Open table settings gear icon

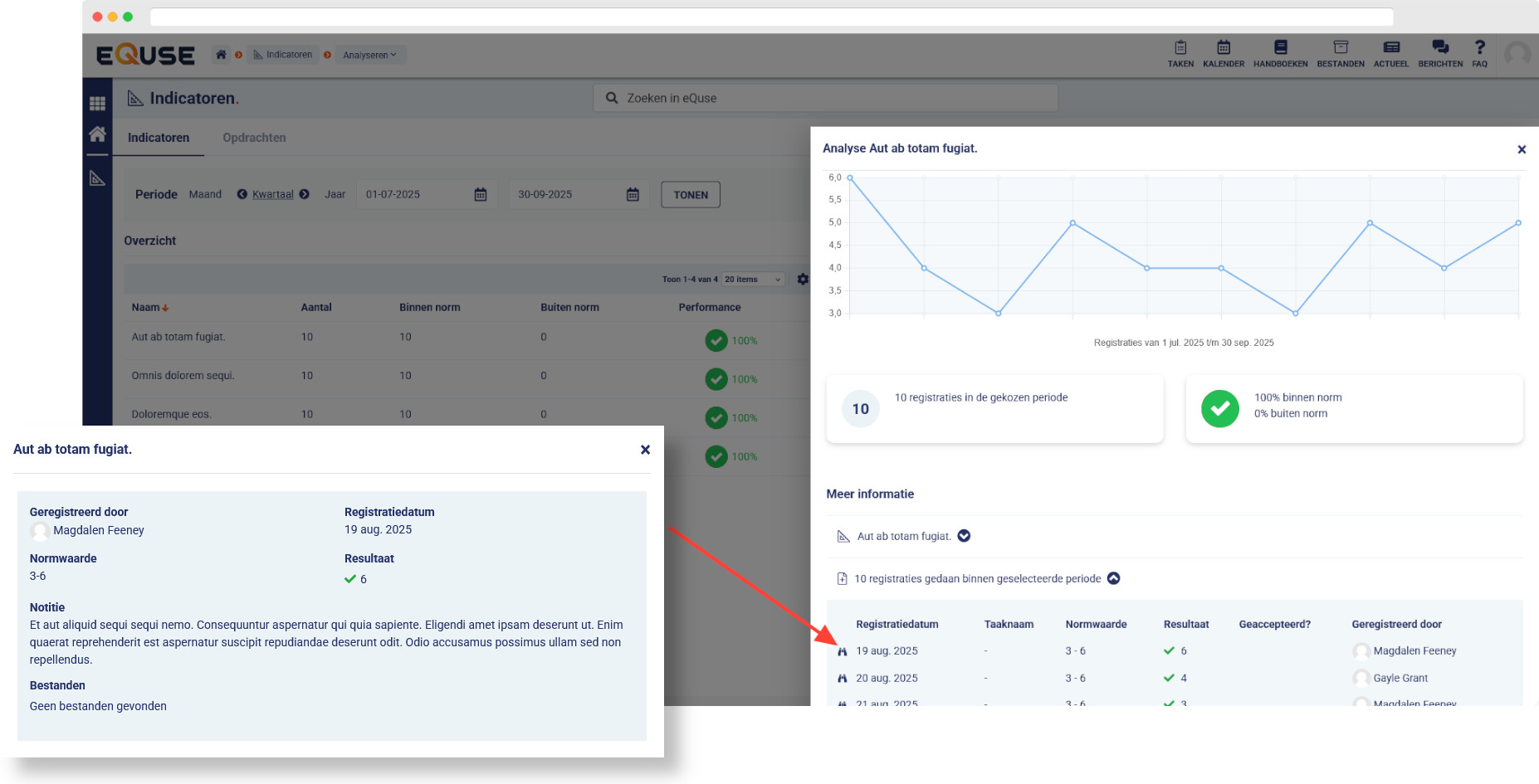(803, 280)
